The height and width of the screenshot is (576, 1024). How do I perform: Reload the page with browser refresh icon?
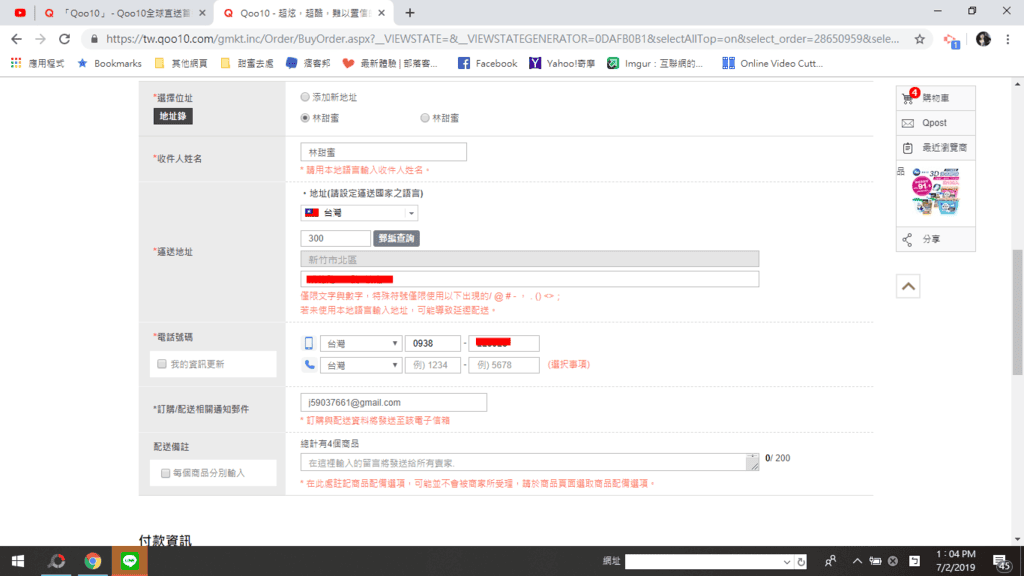tap(65, 39)
